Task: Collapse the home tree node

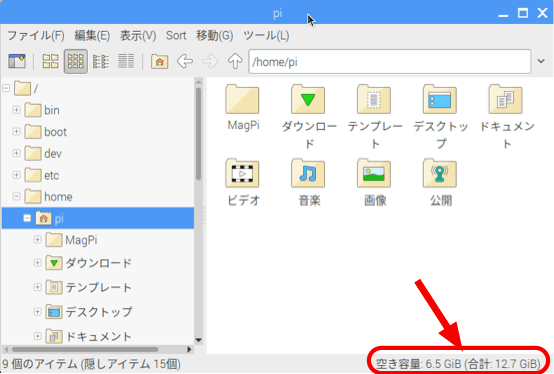Action: (x=16, y=196)
